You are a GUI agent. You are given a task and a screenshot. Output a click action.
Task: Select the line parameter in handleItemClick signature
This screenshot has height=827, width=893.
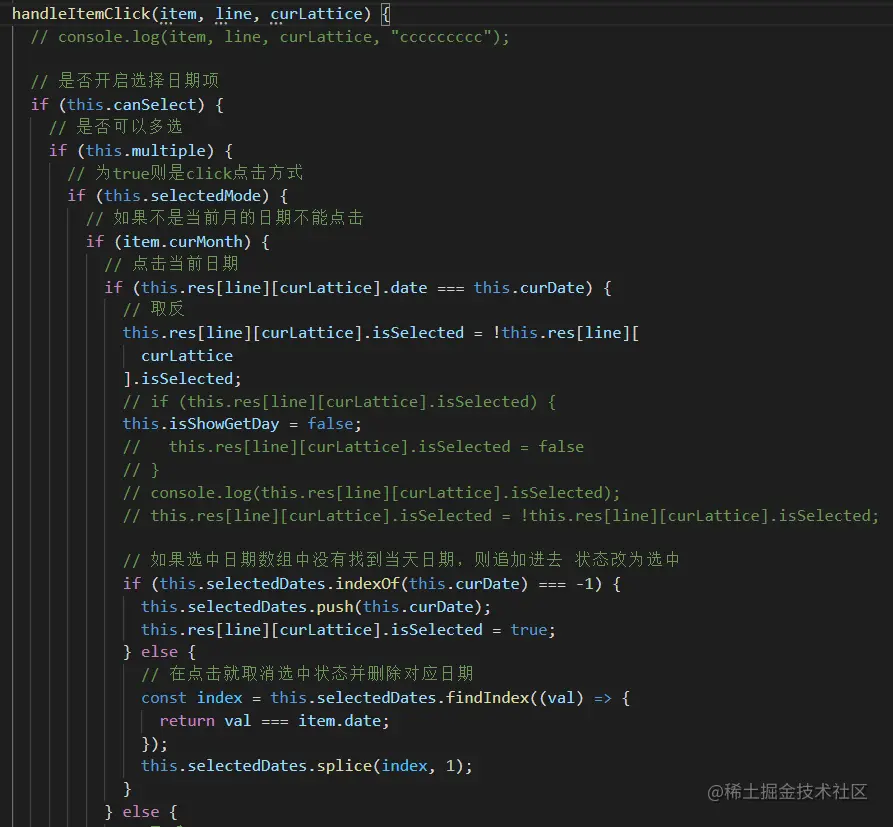(x=234, y=14)
